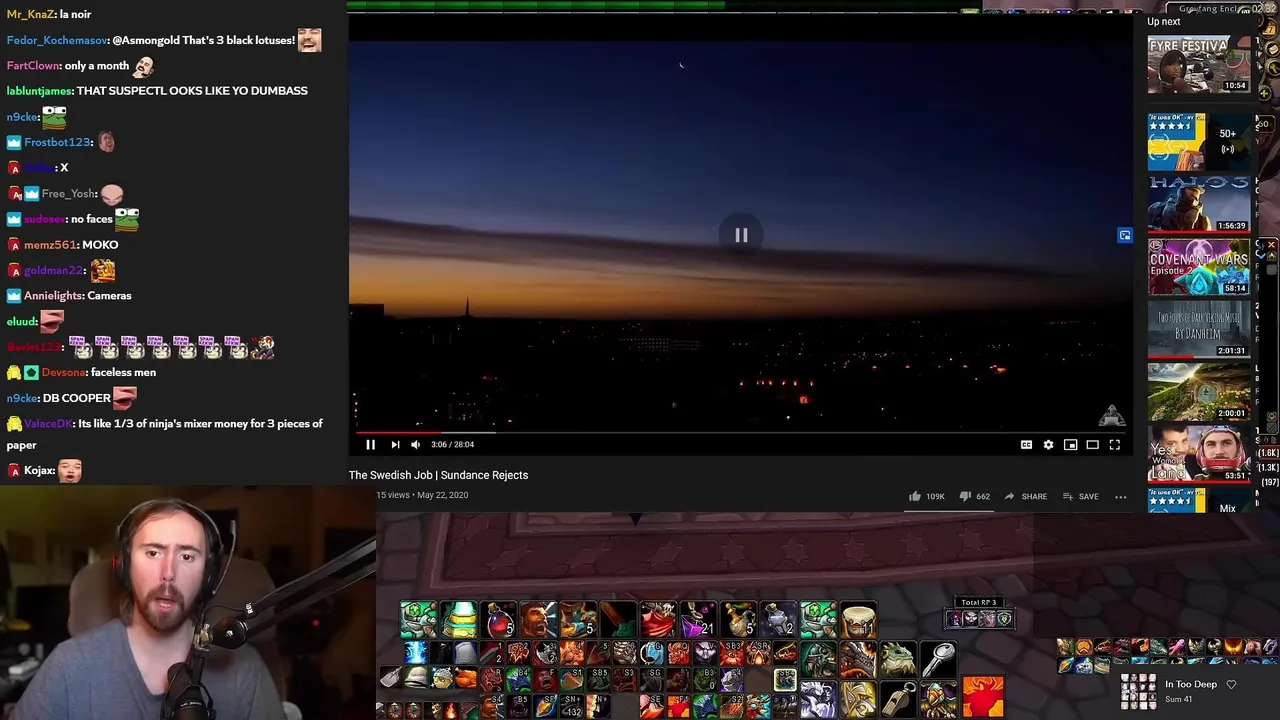This screenshot has height=720, width=1280.
Task: Enter fullscreen video mode
Action: (1115, 445)
